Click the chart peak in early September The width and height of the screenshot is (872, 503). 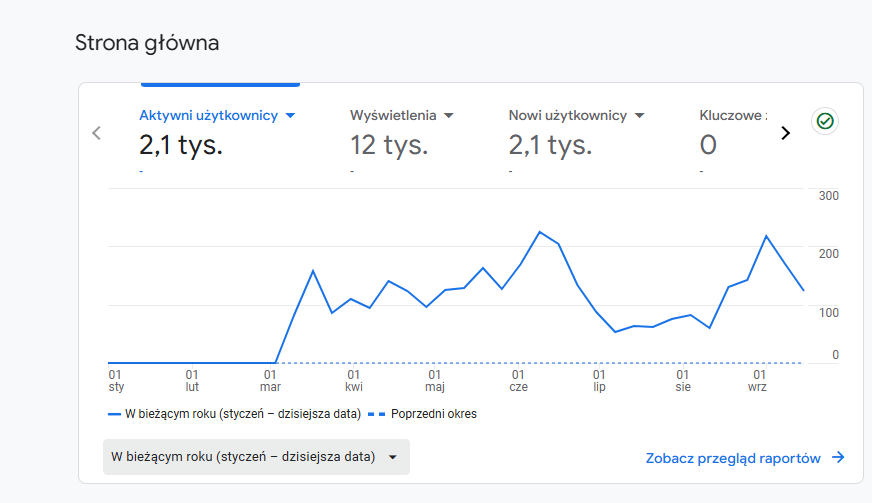click(766, 236)
